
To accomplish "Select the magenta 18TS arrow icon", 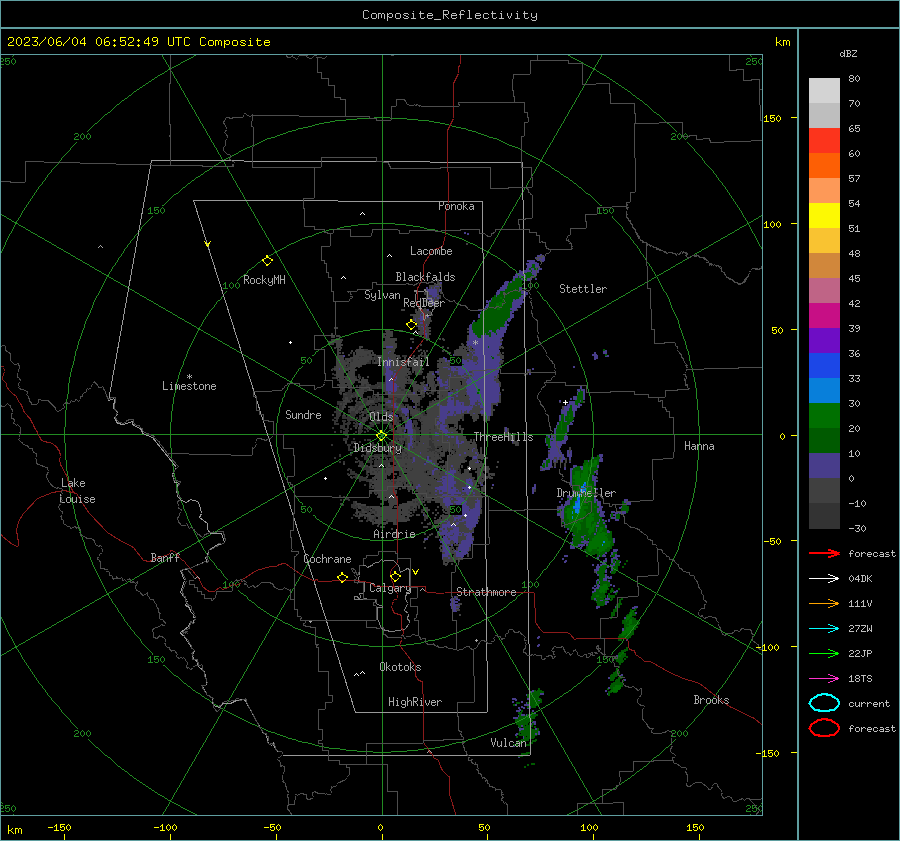I will [824, 679].
